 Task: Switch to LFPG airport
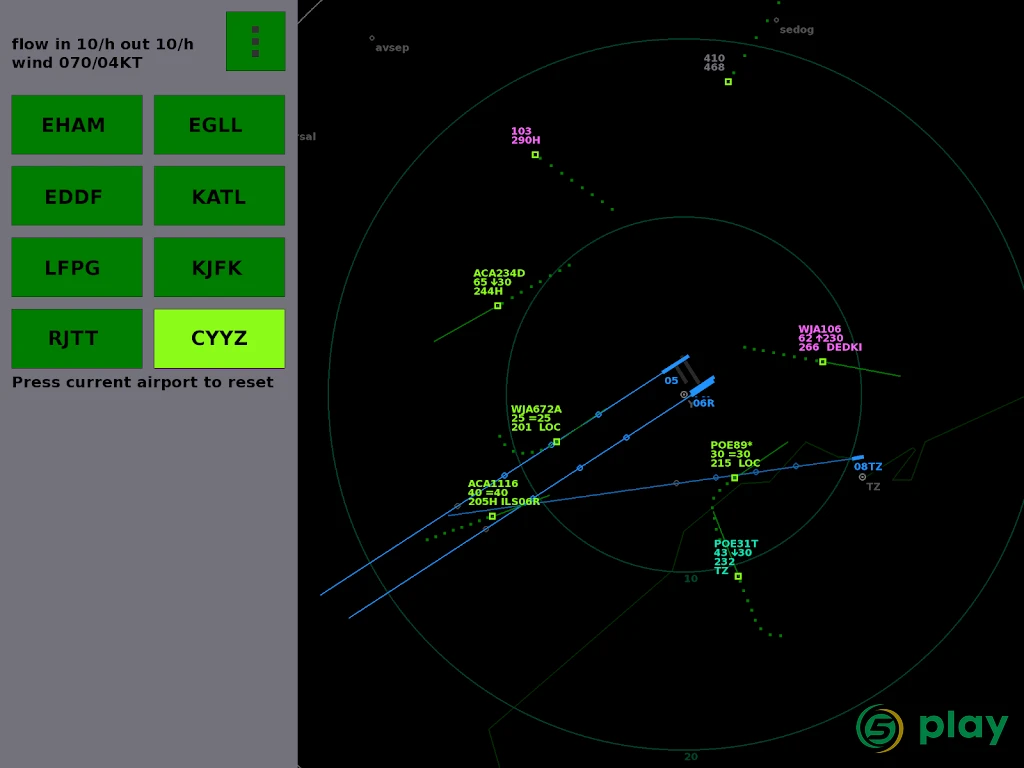(77, 267)
